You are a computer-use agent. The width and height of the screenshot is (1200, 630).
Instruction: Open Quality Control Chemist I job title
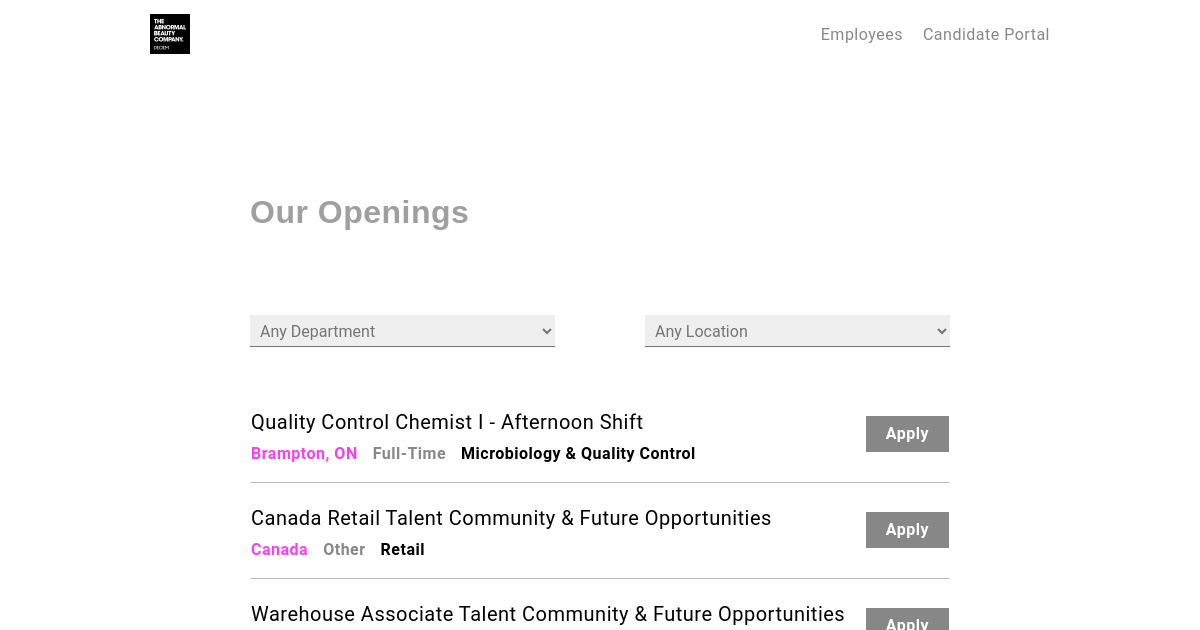tap(447, 422)
